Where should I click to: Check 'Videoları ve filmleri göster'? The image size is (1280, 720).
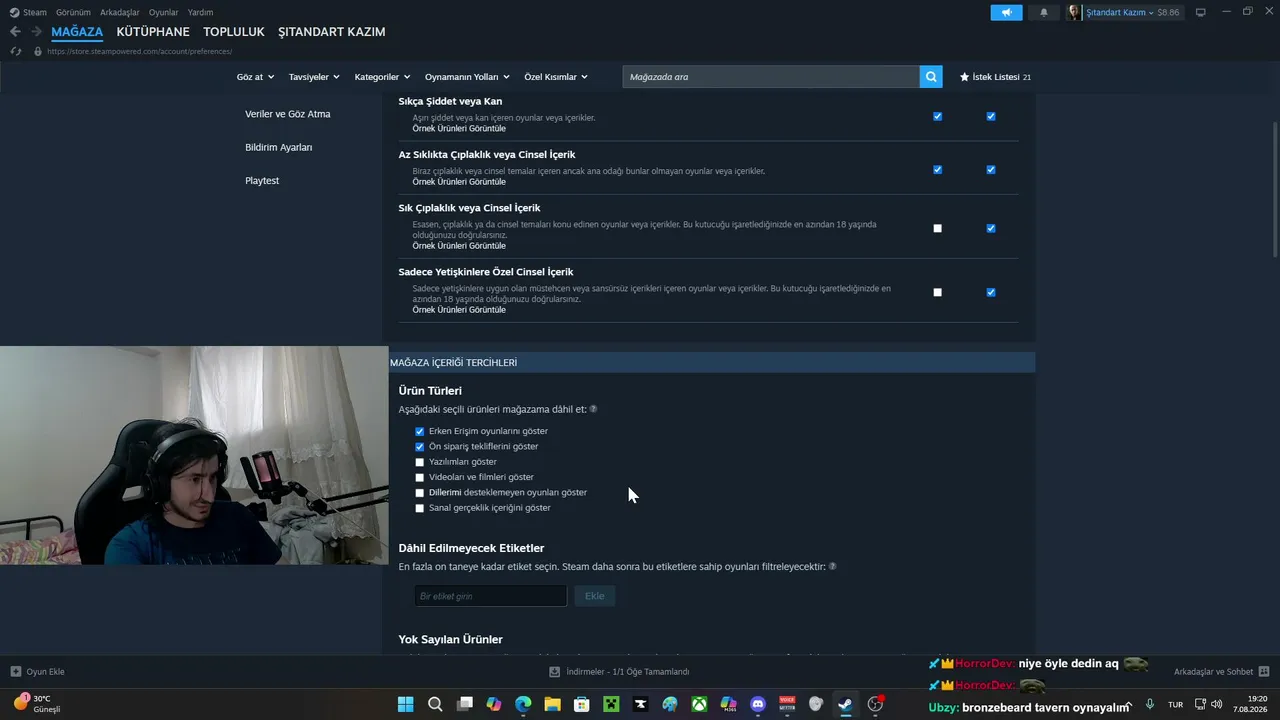click(x=420, y=478)
